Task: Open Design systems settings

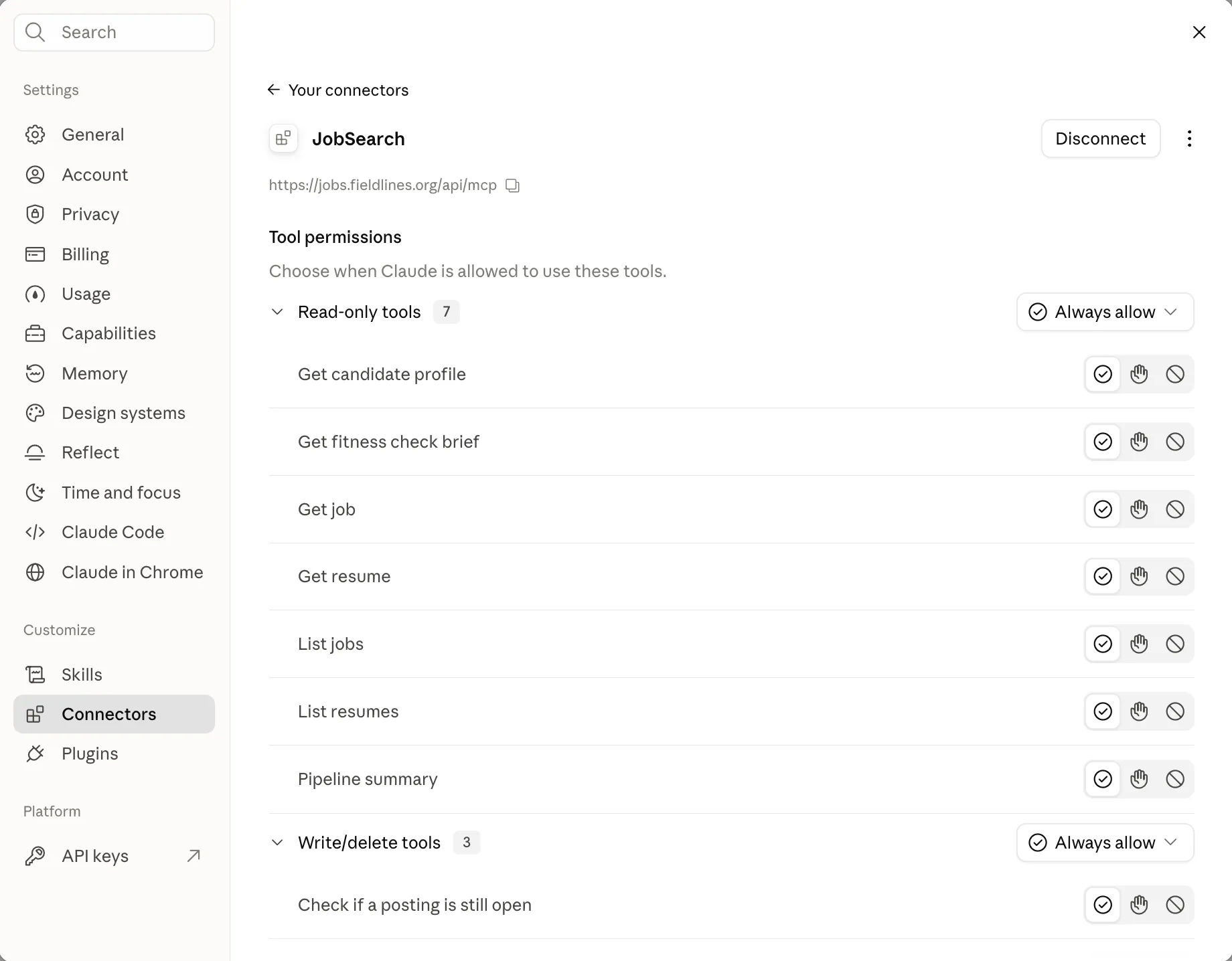Action: click(x=114, y=413)
